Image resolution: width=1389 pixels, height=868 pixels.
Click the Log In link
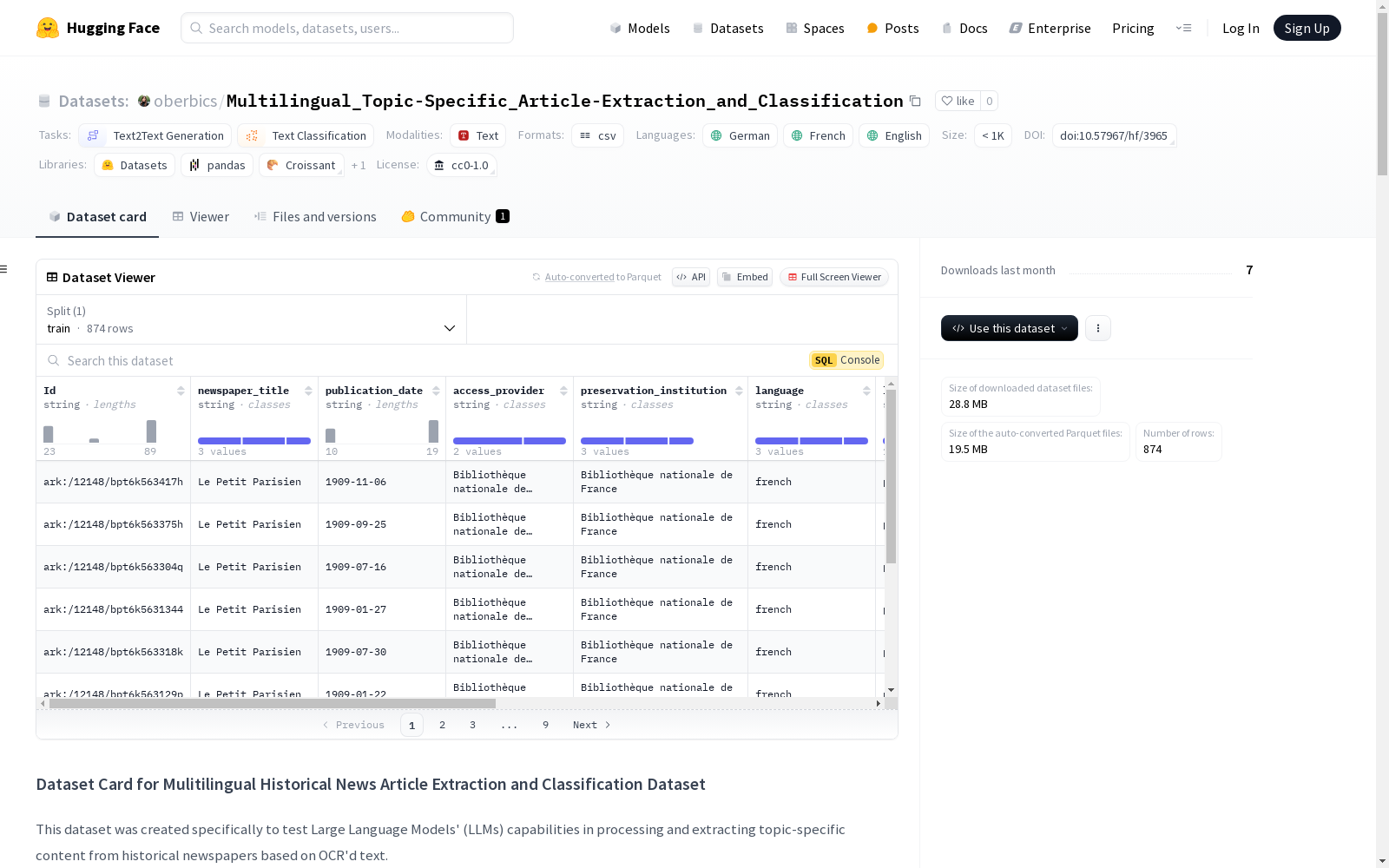click(1241, 28)
